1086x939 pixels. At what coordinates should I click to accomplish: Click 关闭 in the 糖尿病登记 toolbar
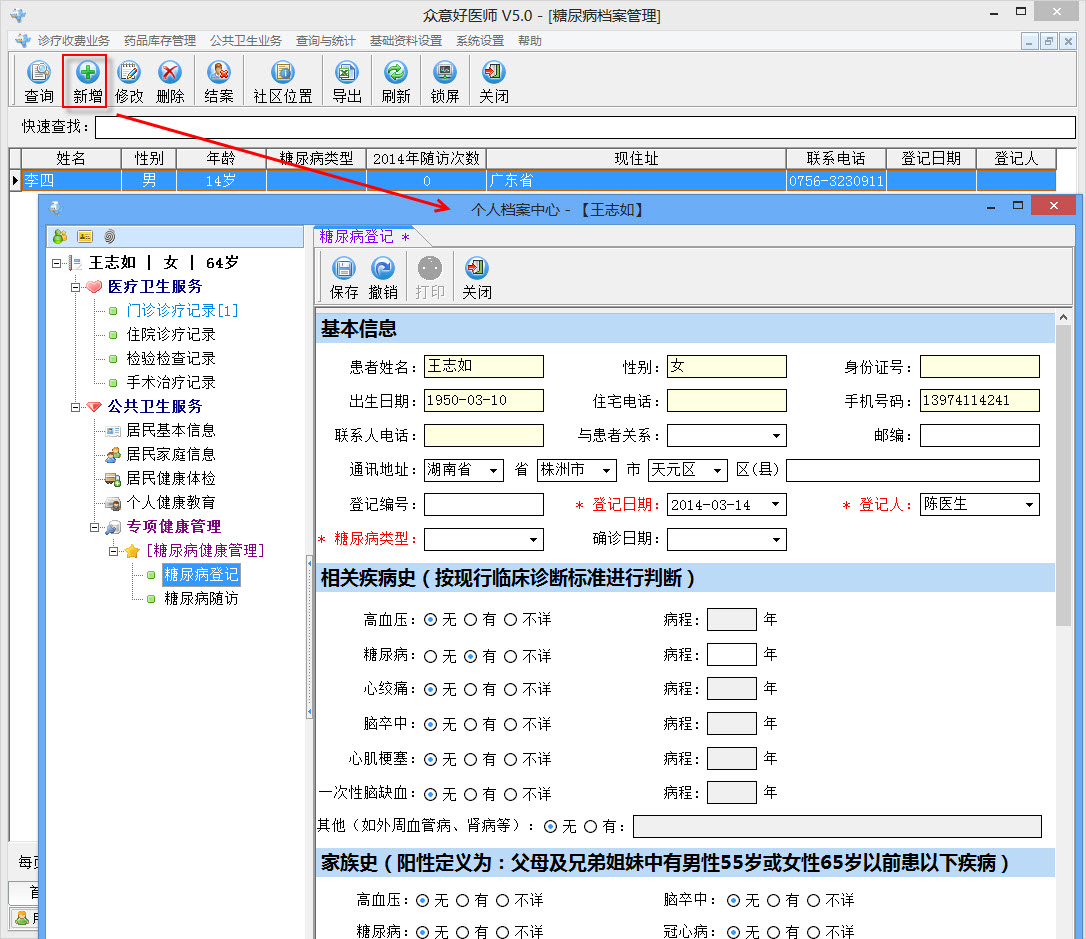(477, 278)
